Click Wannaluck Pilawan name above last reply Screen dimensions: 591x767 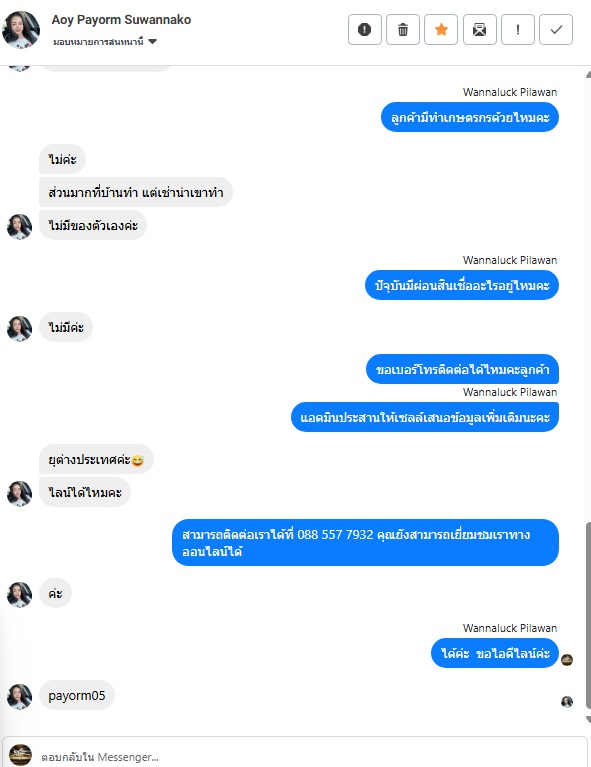point(510,628)
